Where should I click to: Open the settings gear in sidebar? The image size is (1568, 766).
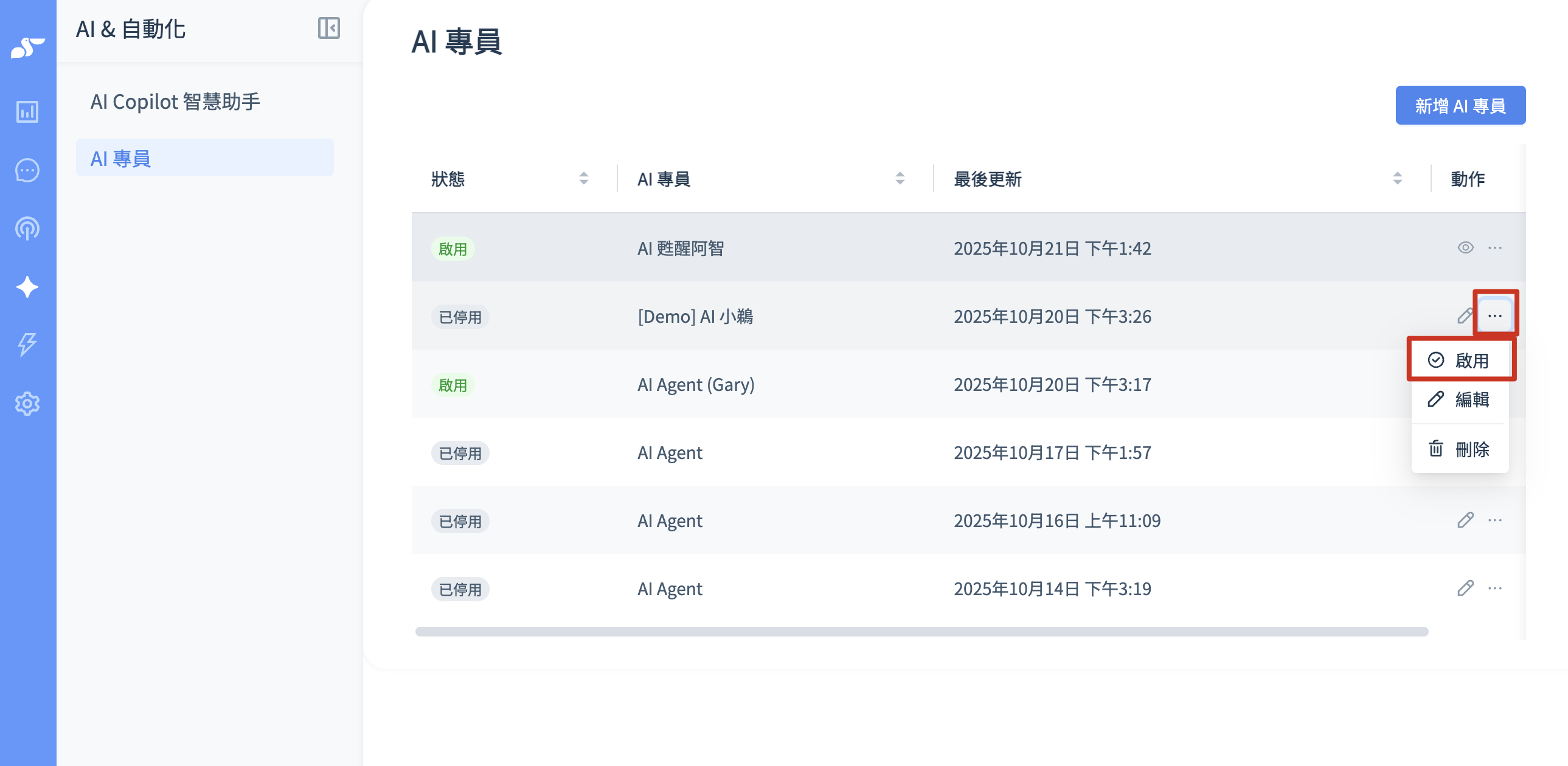coord(27,404)
